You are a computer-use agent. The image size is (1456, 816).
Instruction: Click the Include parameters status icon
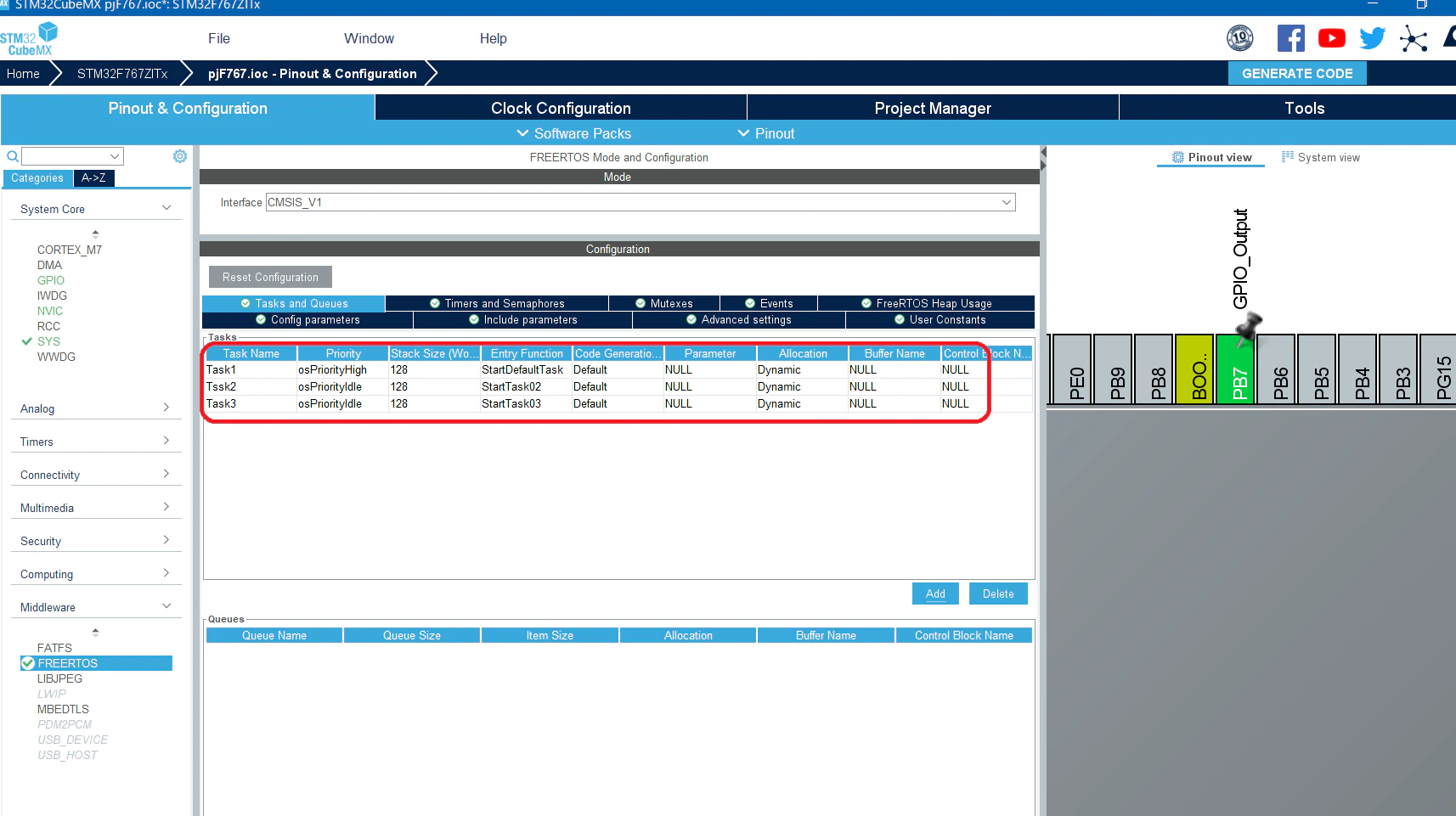474,319
